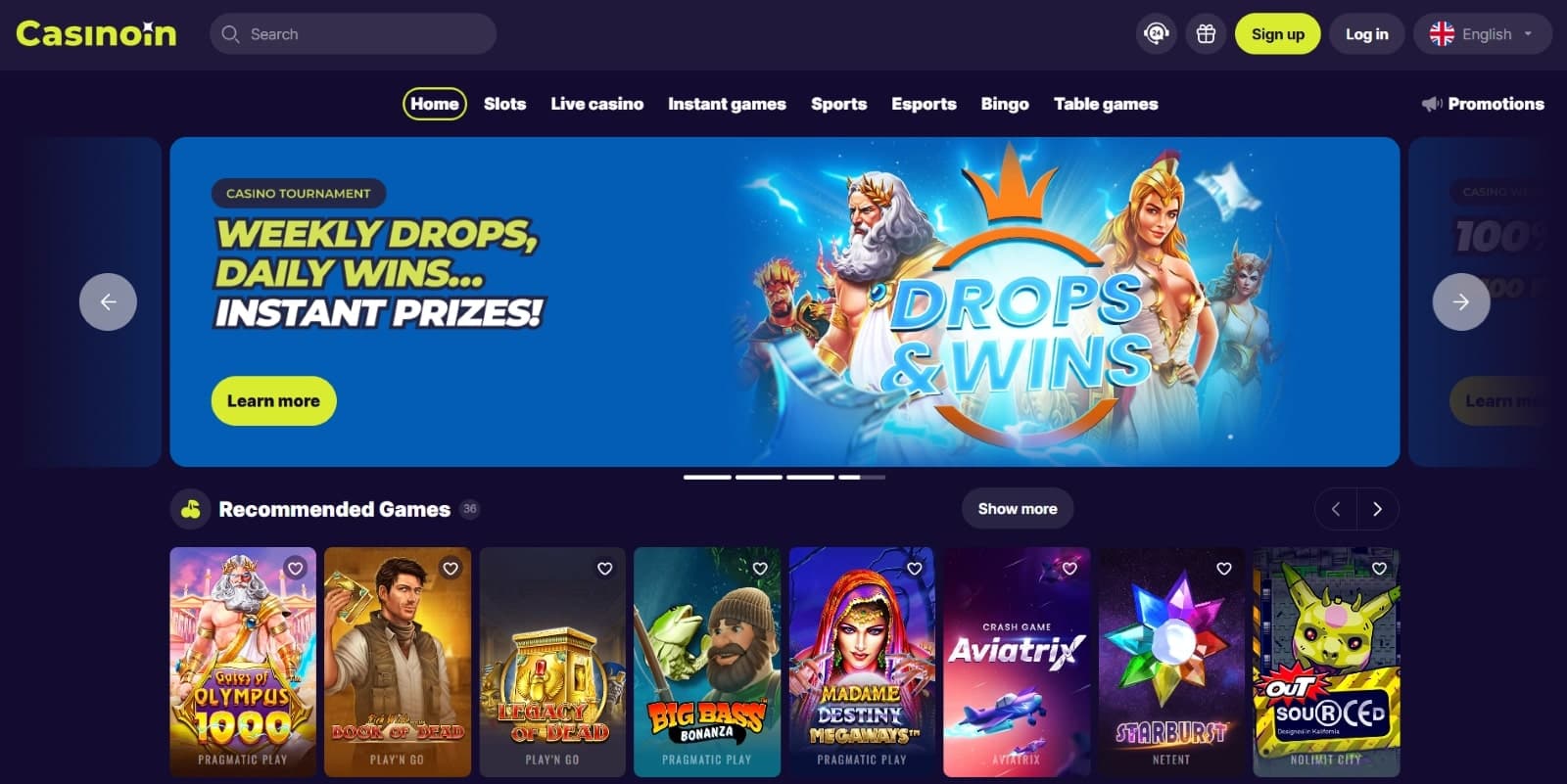Open the gift box bonuses icon

(1206, 34)
